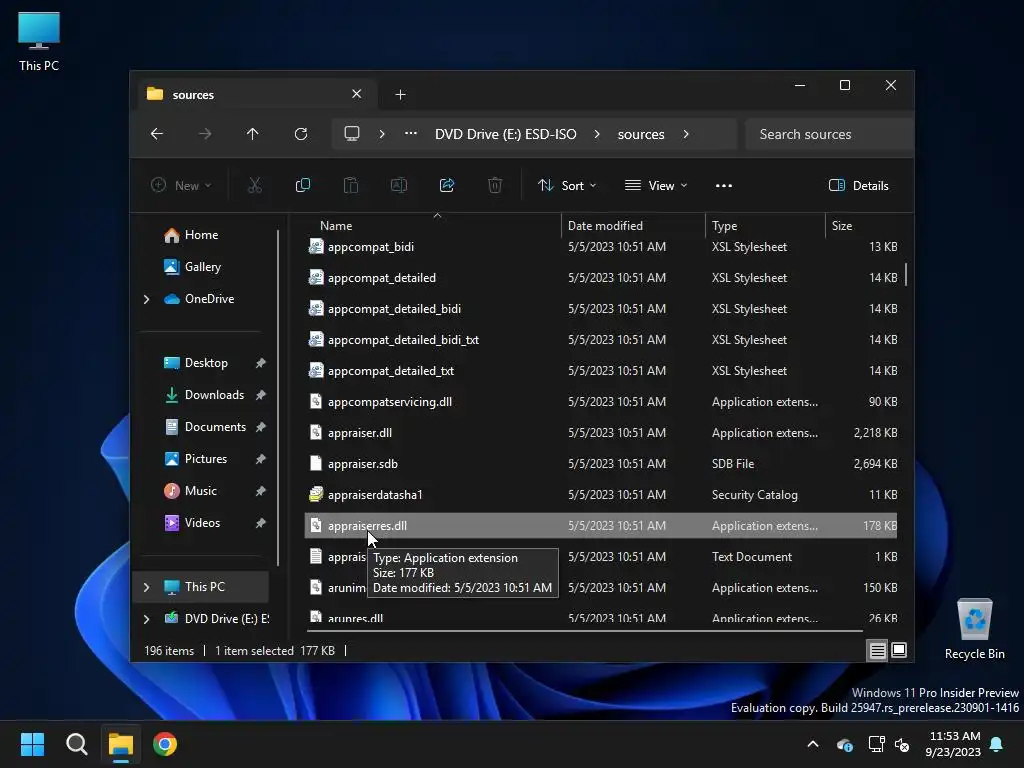Click the PC icon in address bar
1024x768 pixels.
(x=352, y=134)
